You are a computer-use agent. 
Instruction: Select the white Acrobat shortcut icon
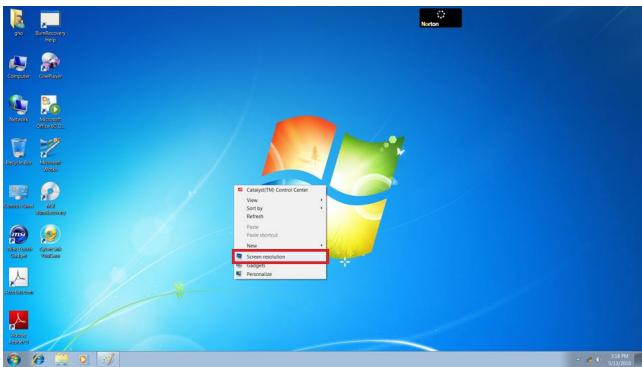pyautogui.click(x=18, y=281)
